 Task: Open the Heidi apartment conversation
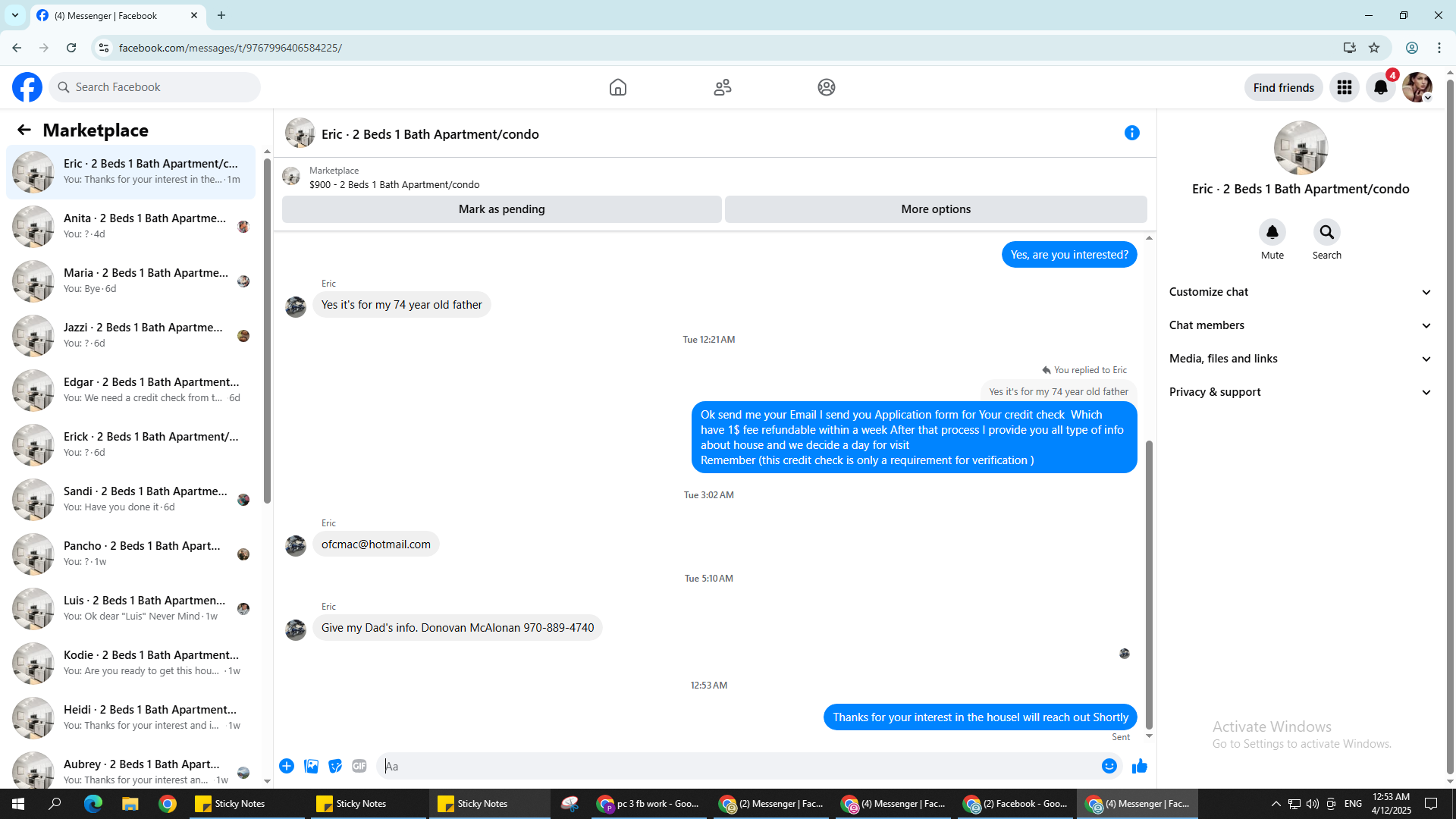[131, 717]
